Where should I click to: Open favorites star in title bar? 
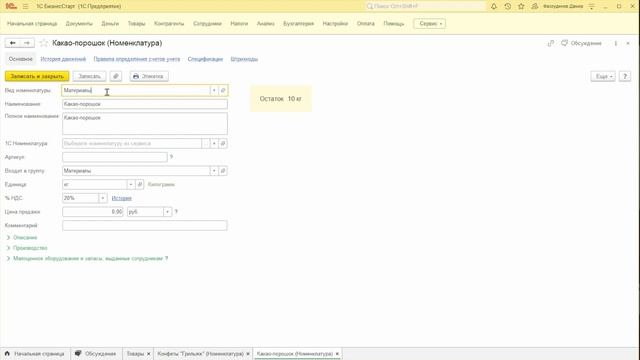(521, 7)
